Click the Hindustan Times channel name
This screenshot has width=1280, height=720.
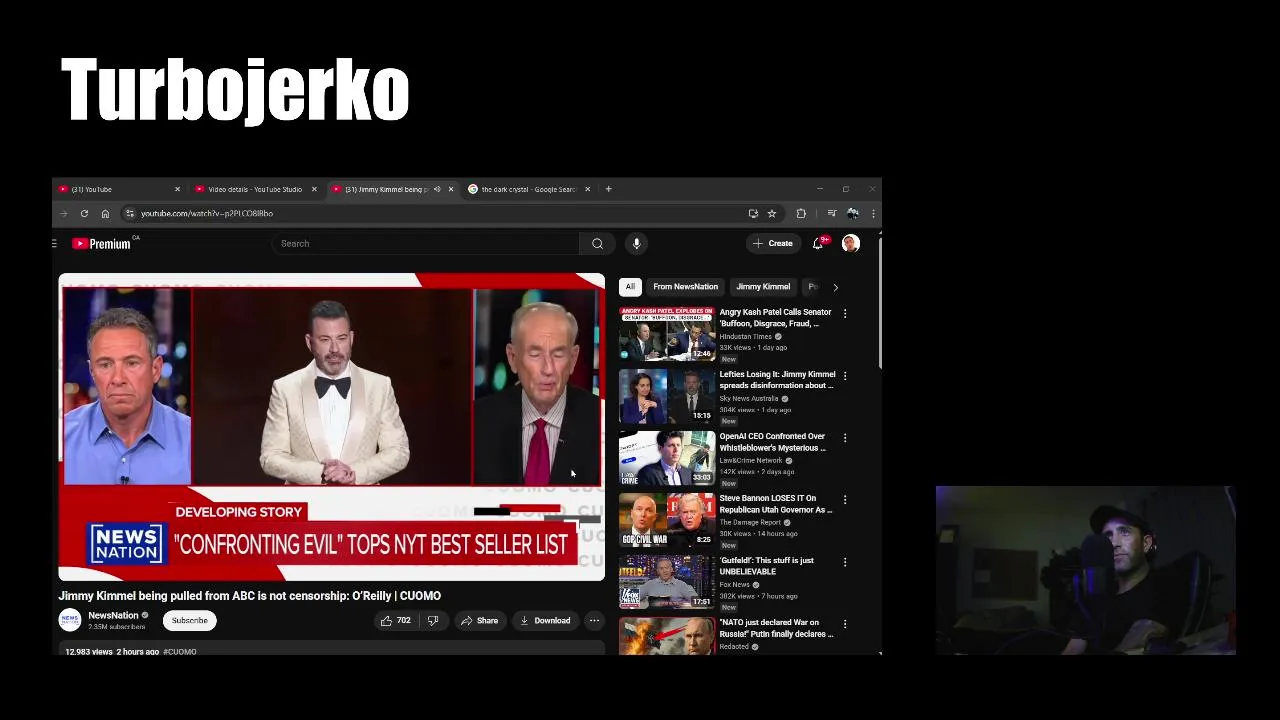click(746, 337)
